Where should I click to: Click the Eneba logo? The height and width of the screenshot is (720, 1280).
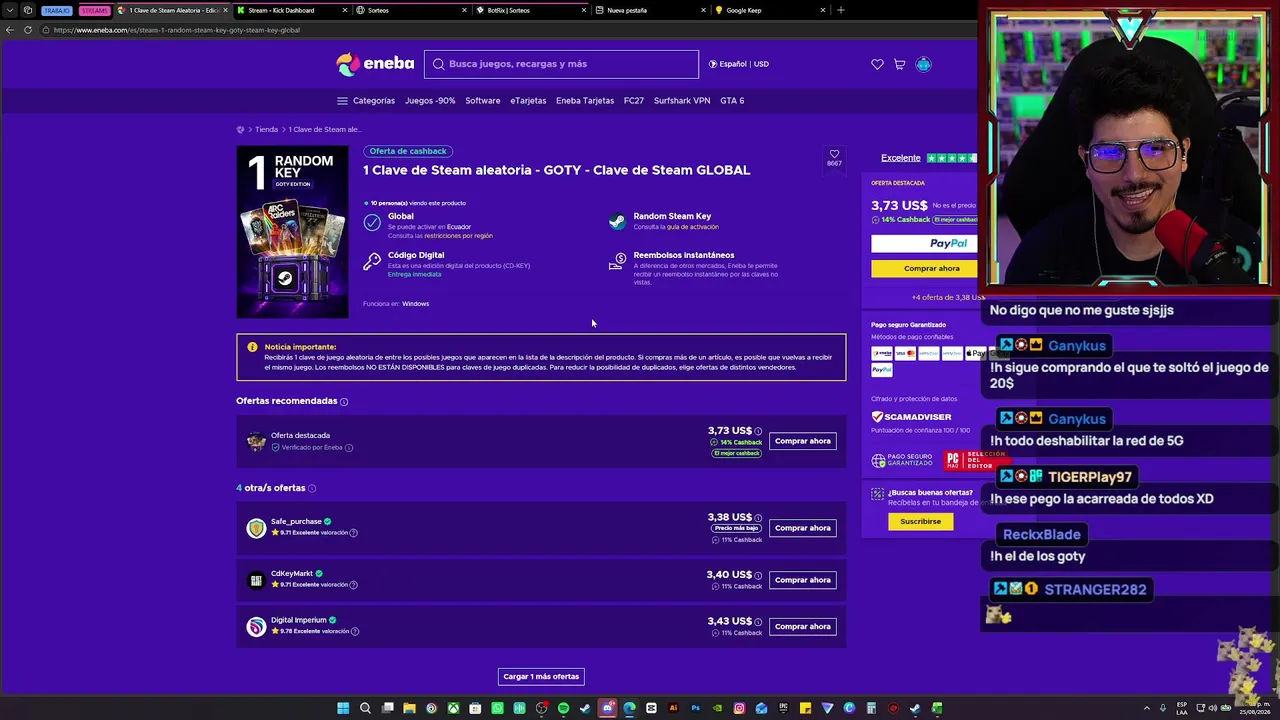[x=375, y=64]
